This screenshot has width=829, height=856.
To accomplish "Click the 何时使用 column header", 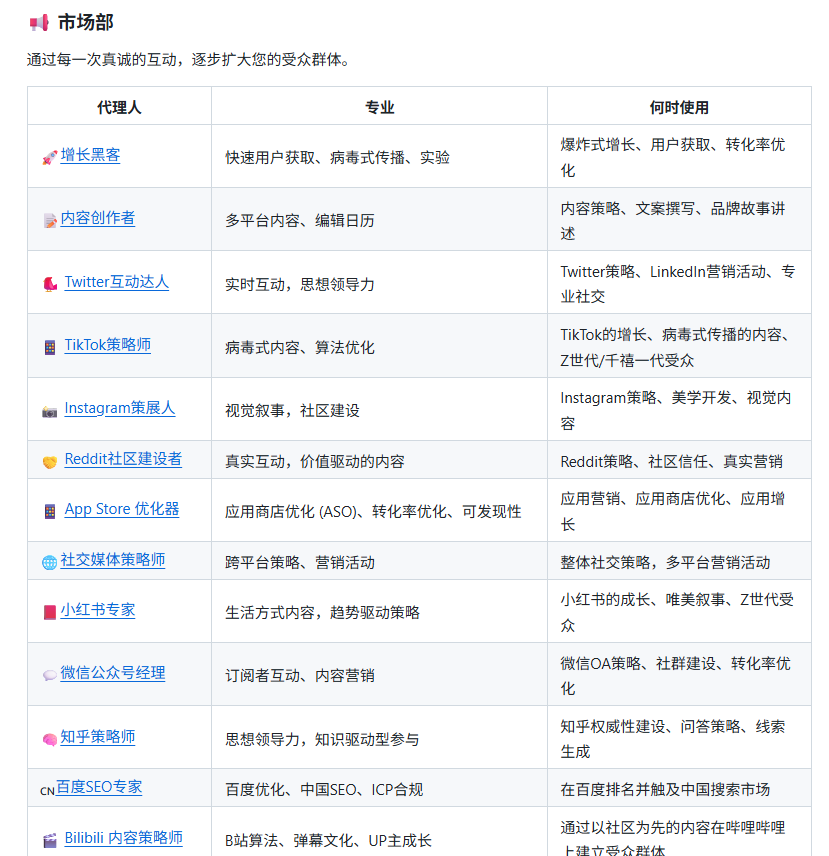I will pyautogui.click(x=678, y=107).
